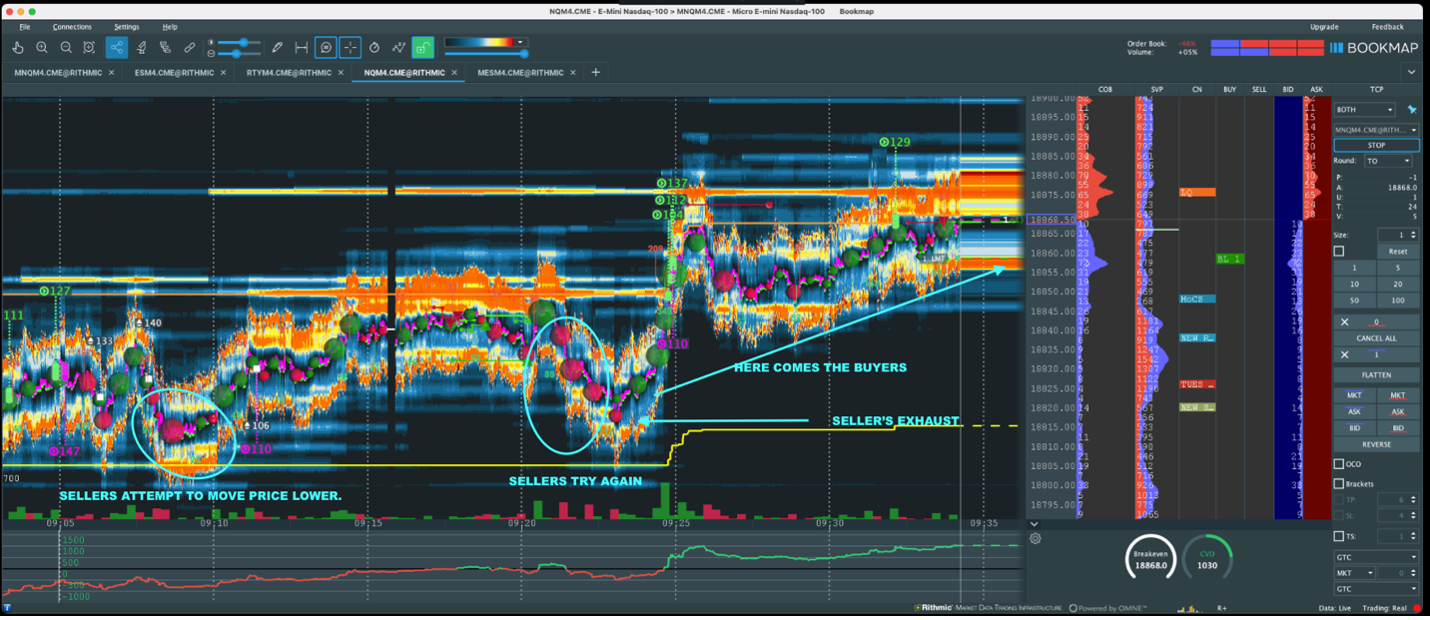Screen dimensions: 1430x620
Task: Switch to the RTYM4.CME@RITHMIC tab
Action: pos(288,73)
